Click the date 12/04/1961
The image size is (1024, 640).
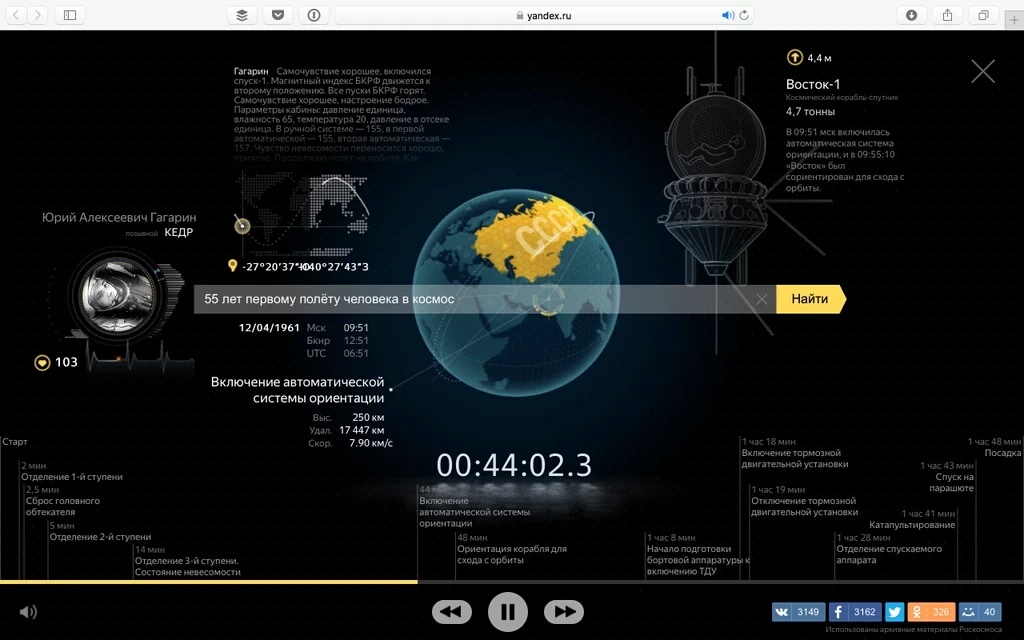point(269,328)
